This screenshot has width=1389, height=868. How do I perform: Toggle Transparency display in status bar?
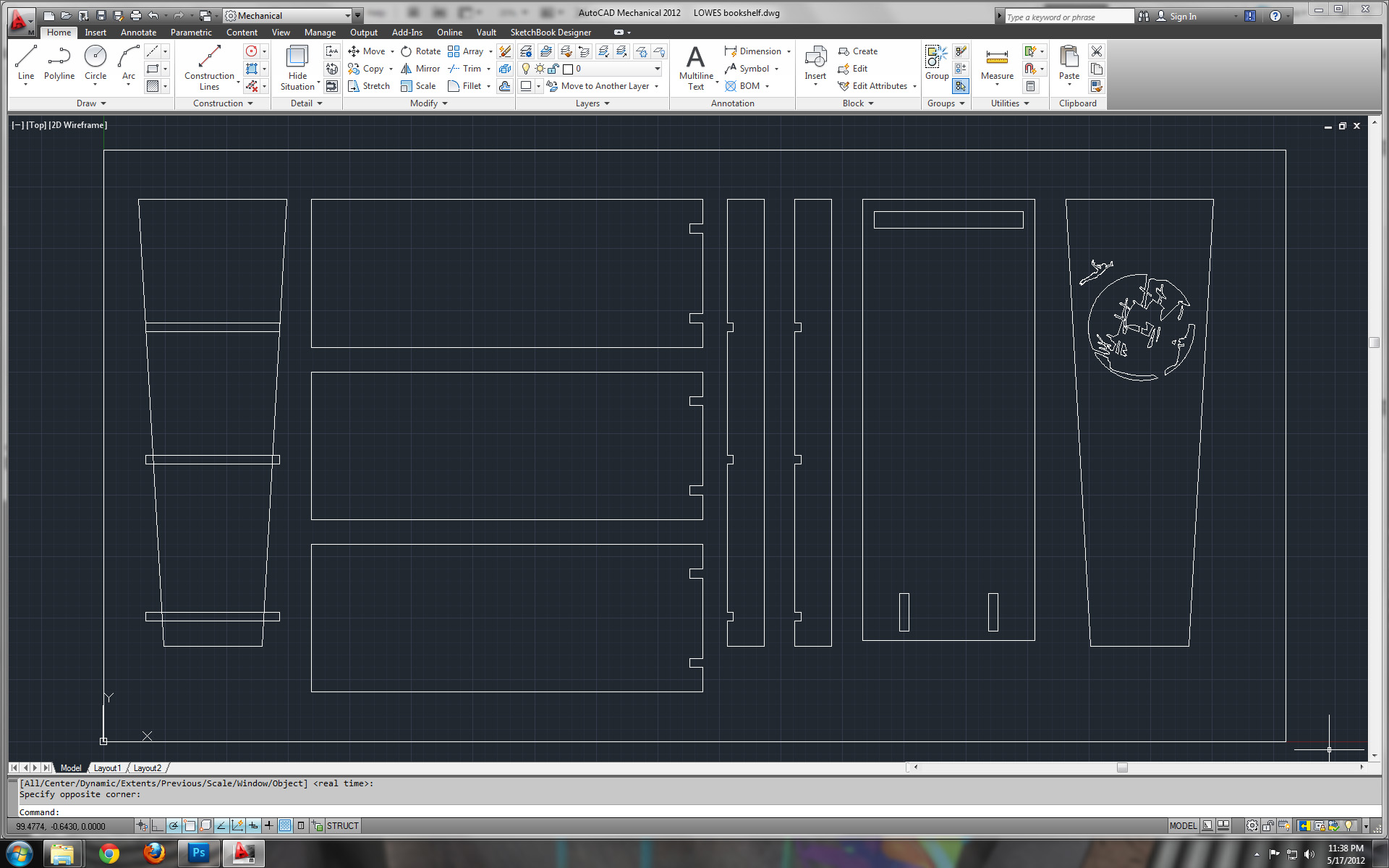(285, 825)
